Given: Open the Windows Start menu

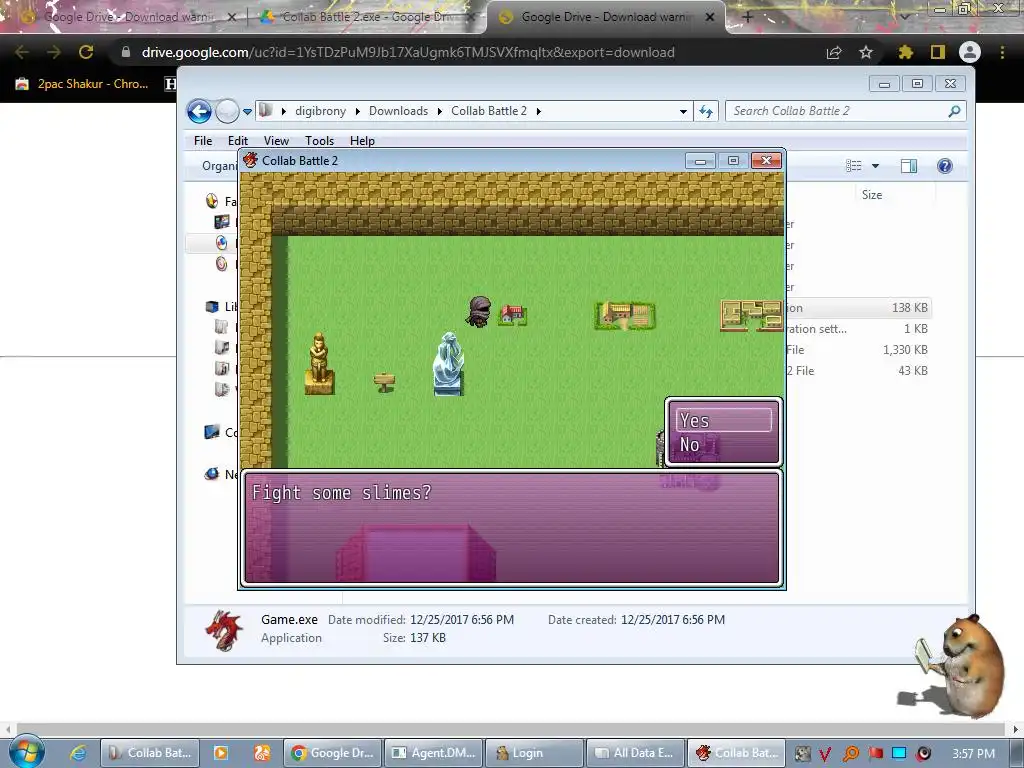Looking at the screenshot, I should [x=27, y=752].
